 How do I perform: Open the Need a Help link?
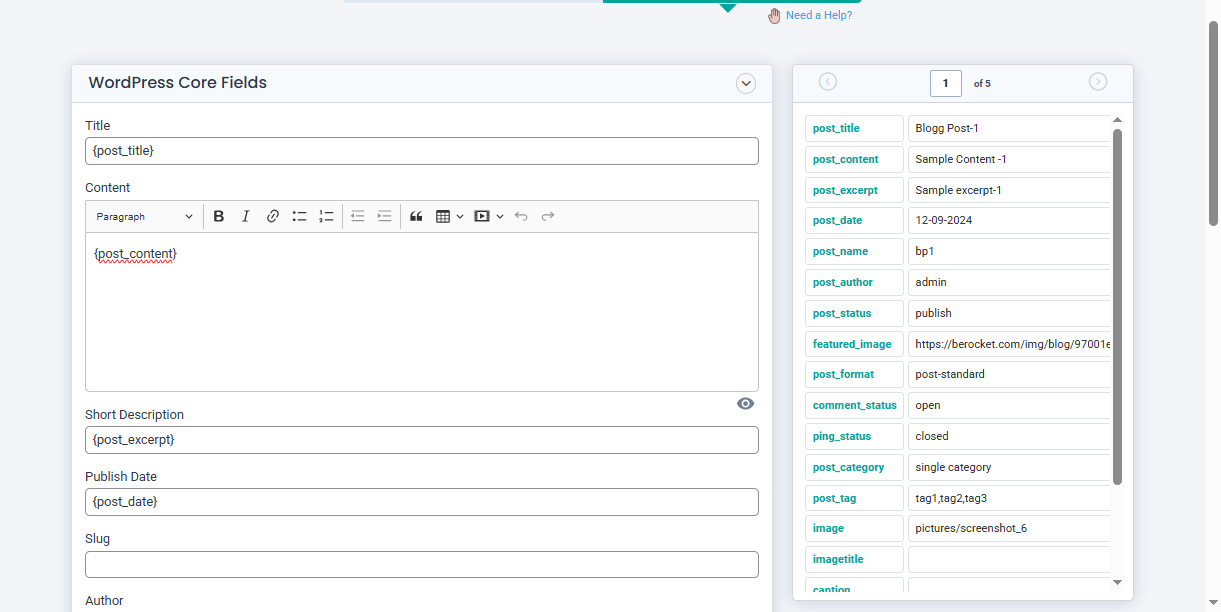[x=818, y=15]
